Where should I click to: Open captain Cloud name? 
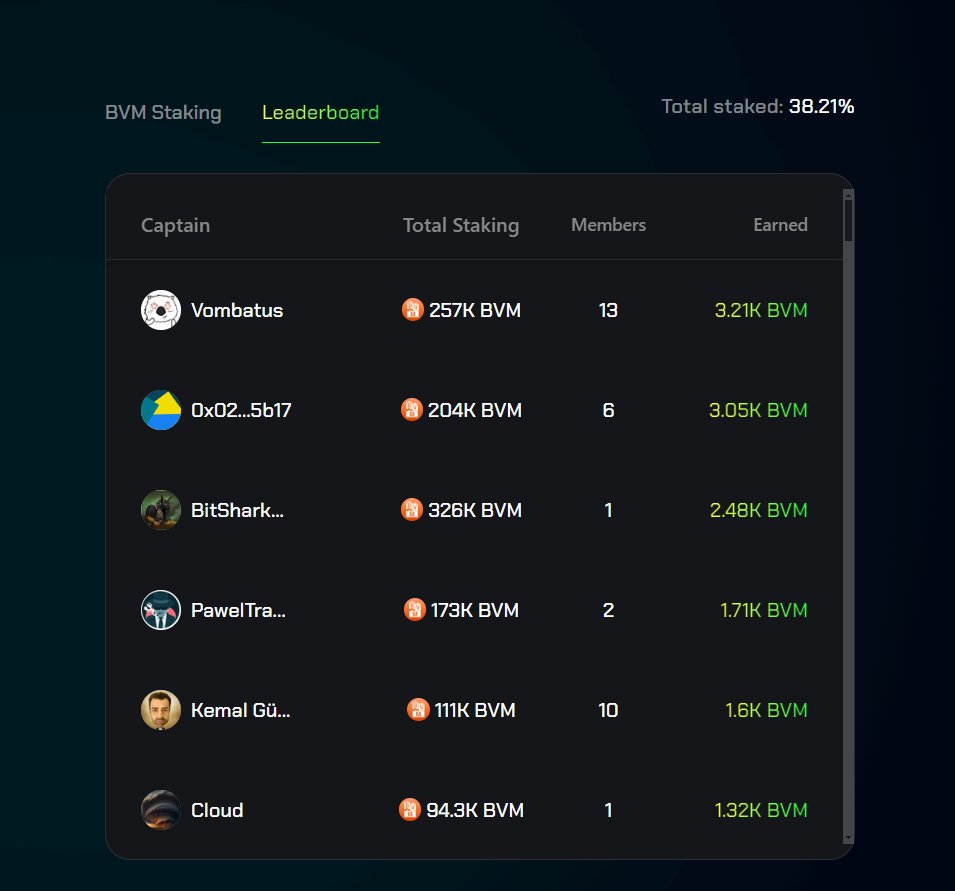tap(217, 810)
